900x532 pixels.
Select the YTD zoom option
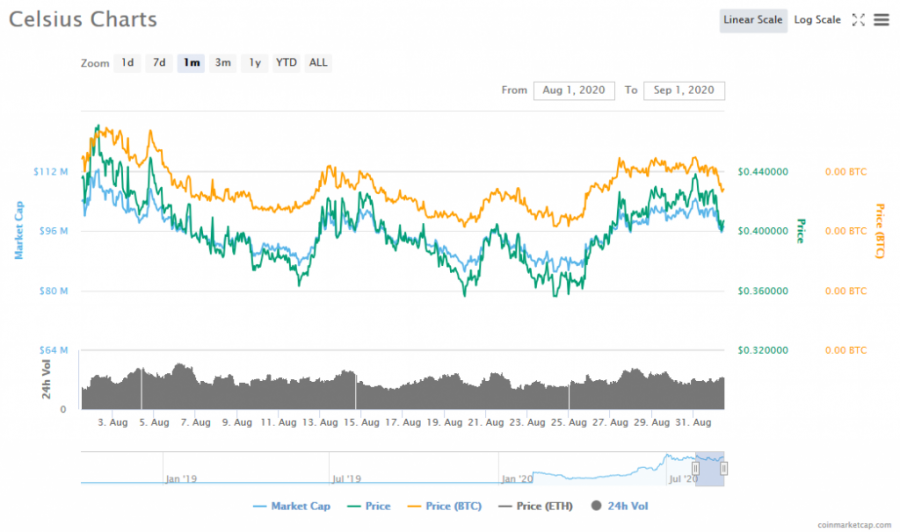pyautogui.click(x=286, y=63)
